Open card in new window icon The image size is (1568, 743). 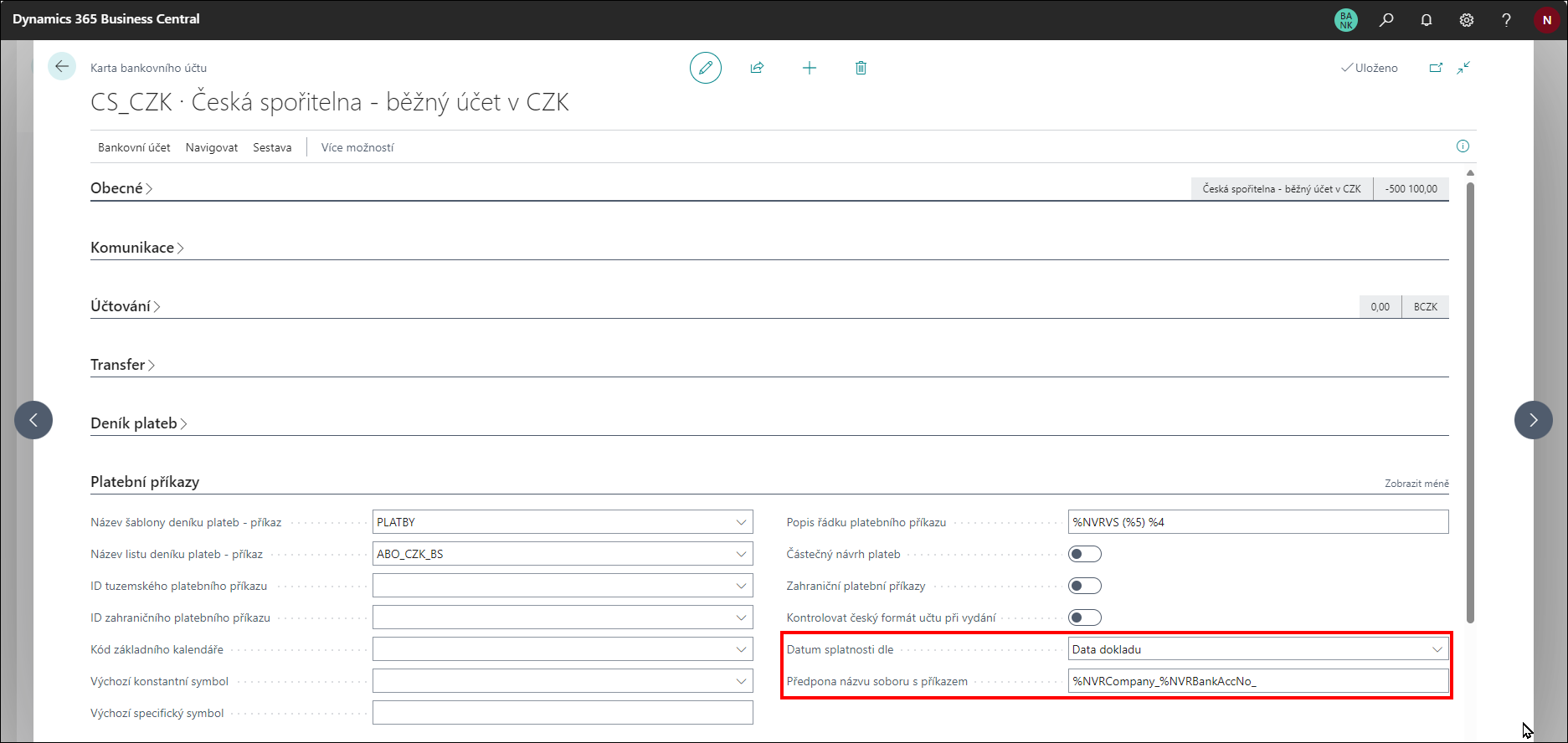click(x=1436, y=68)
